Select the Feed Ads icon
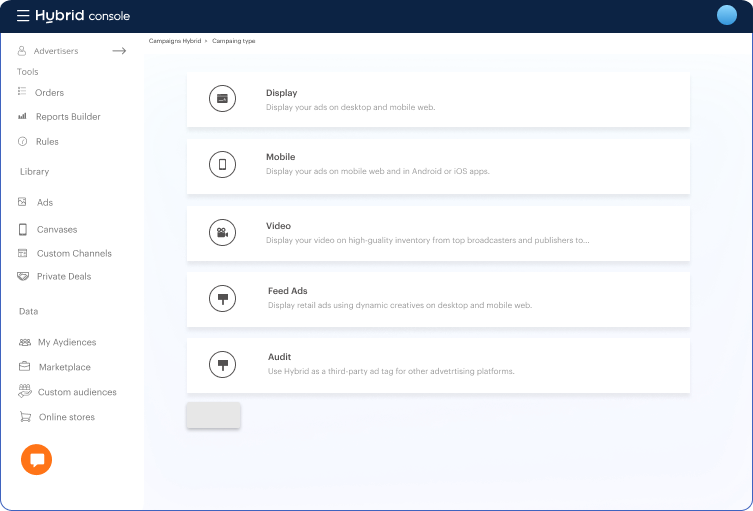Viewport: 753px width, 511px height. [222, 298]
